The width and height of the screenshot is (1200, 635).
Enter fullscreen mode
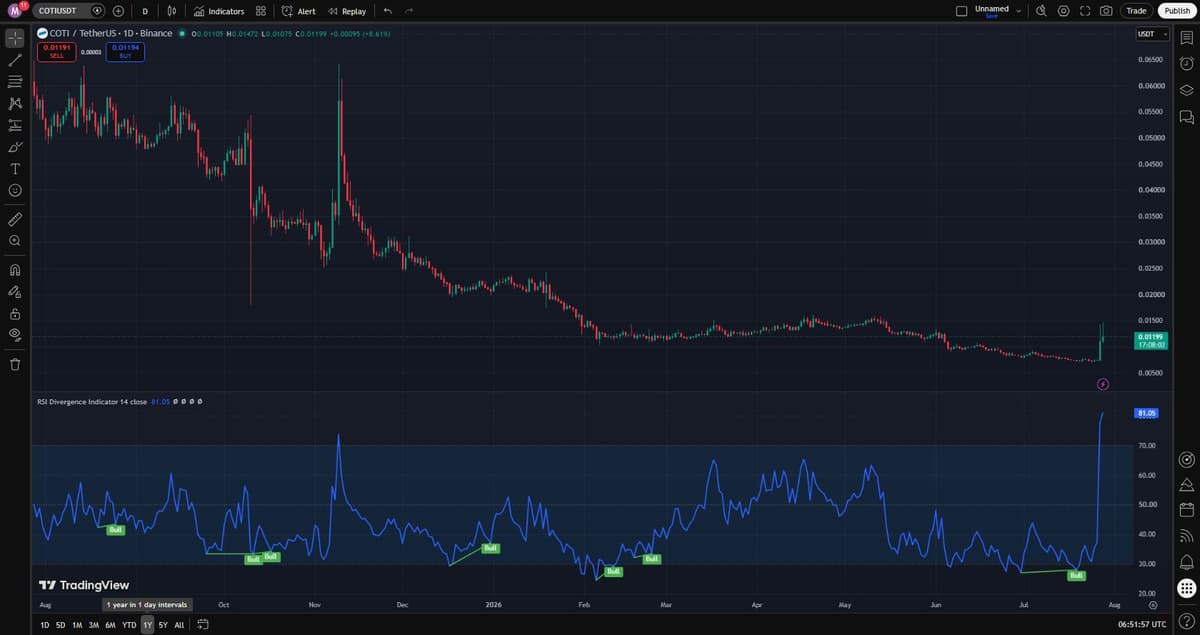[1084, 11]
